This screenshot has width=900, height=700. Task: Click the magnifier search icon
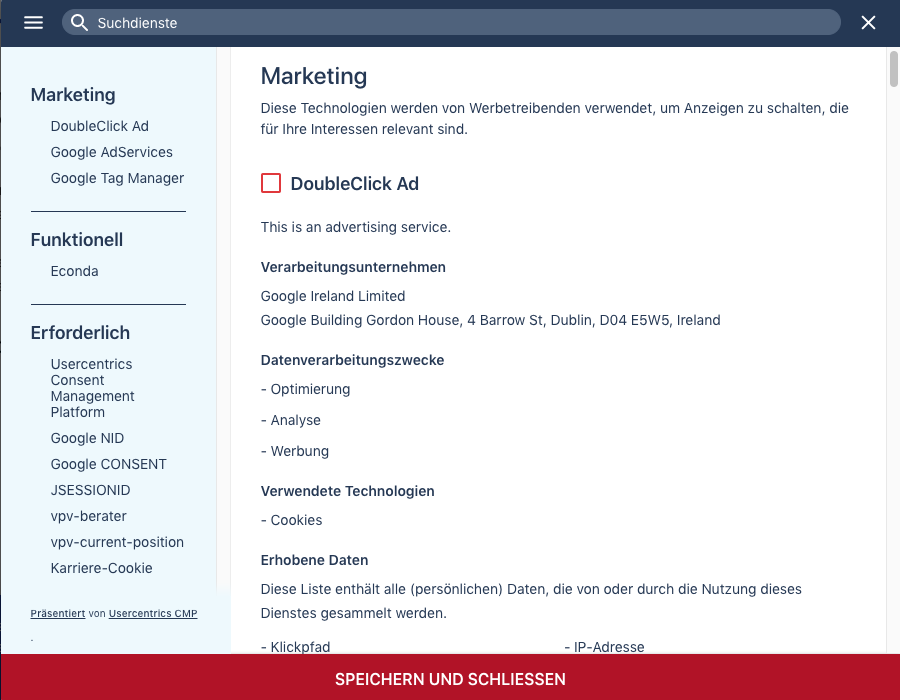[x=79, y=22]
